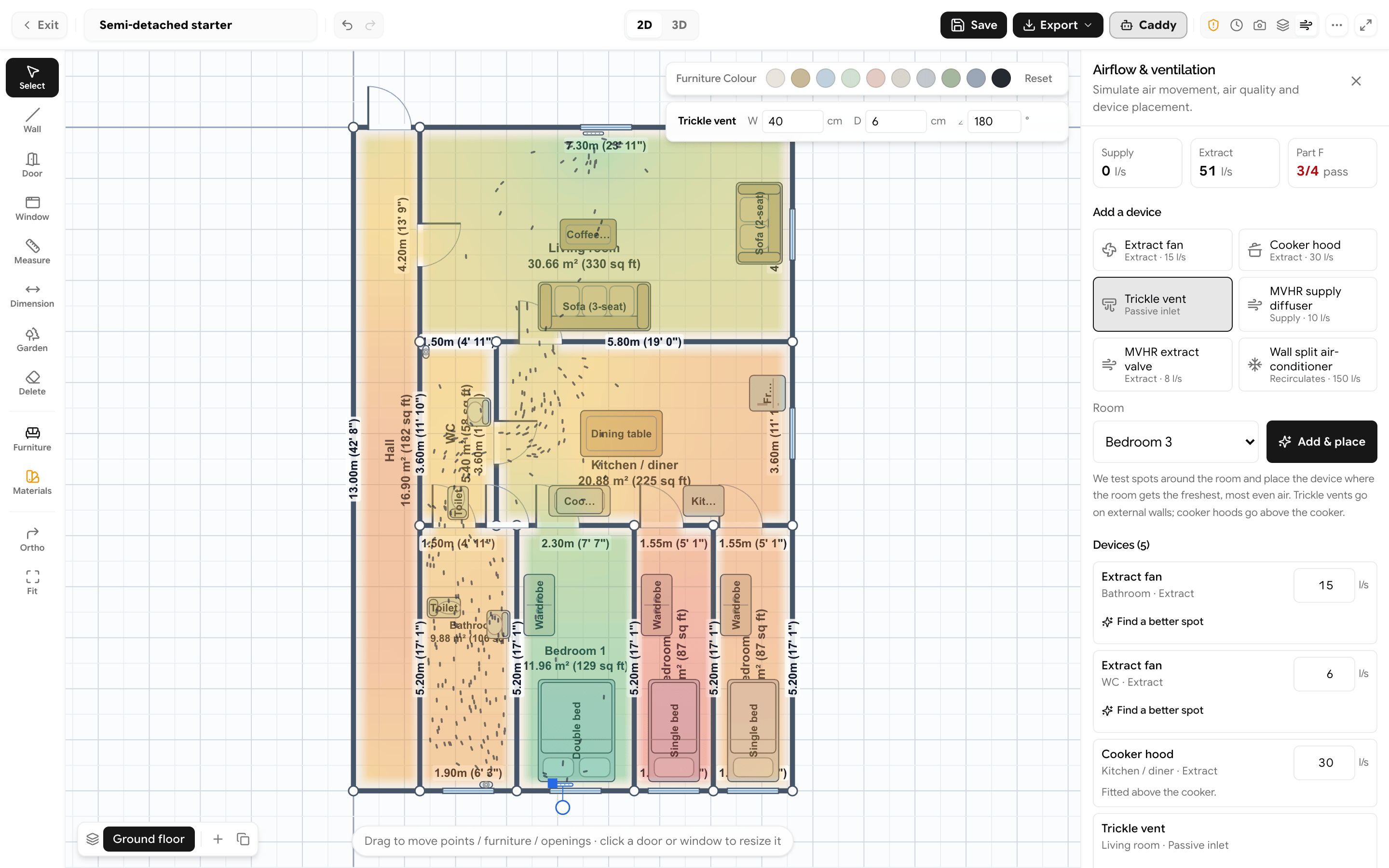Open the more options ellipsis menu
This screenshot has height=868, width=1389.
coord(1337,25)
